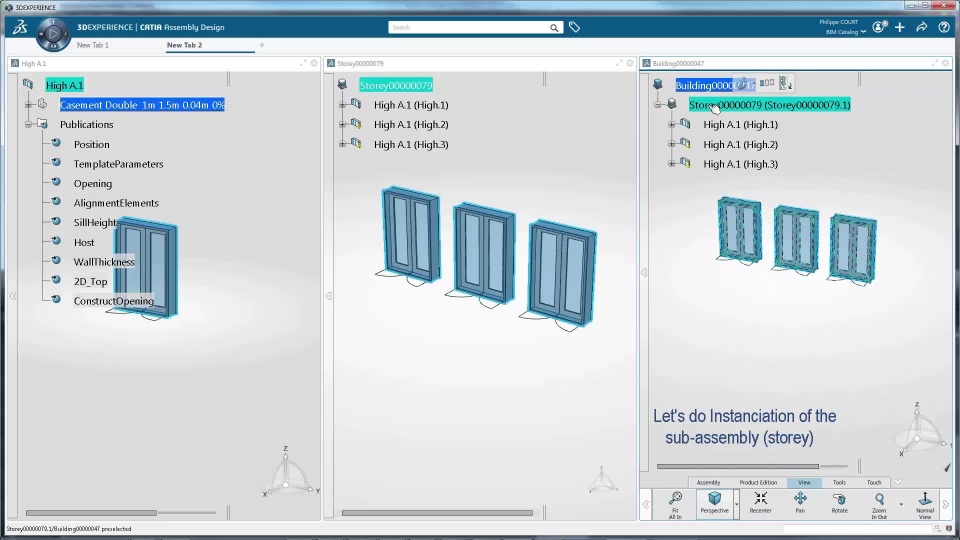Click the Storey panel horizontal scrollbar
960x540 pixels.
click(437, 512)
